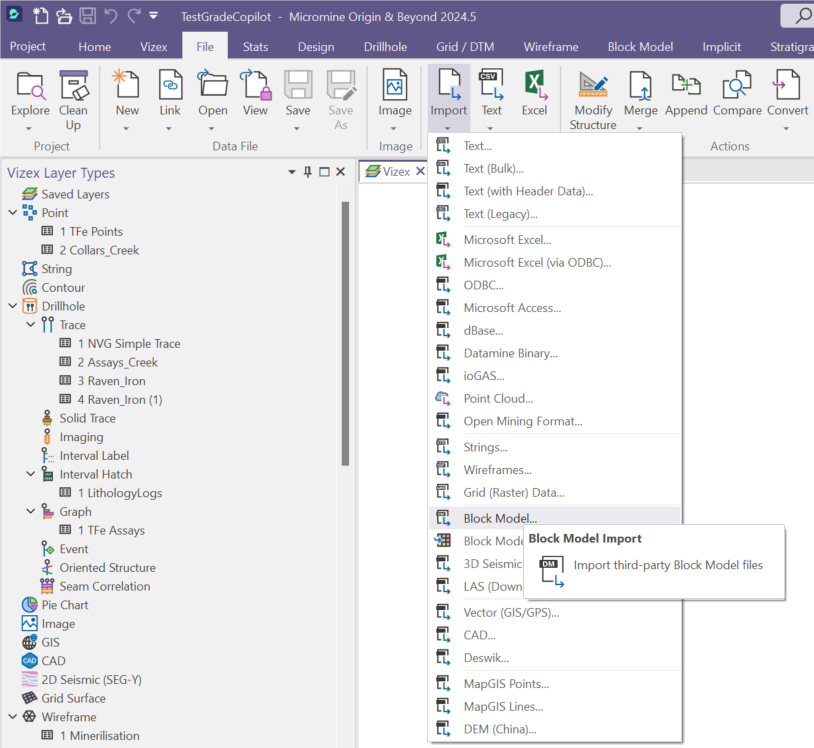This screenshot has height=748, width=814.
Task: Select Point Cloud... import option
Action: (x=497, y=398)
